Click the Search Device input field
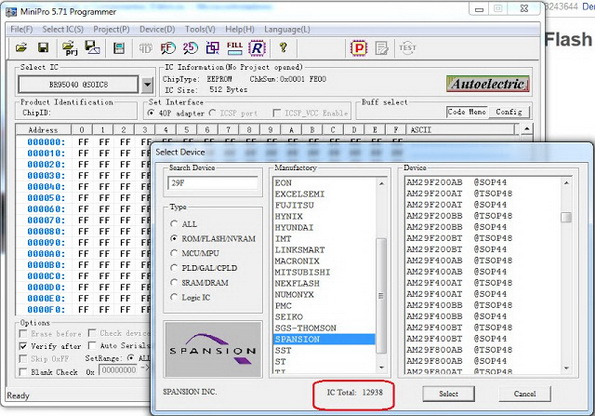The image size is (595, 416). (213, 183)
